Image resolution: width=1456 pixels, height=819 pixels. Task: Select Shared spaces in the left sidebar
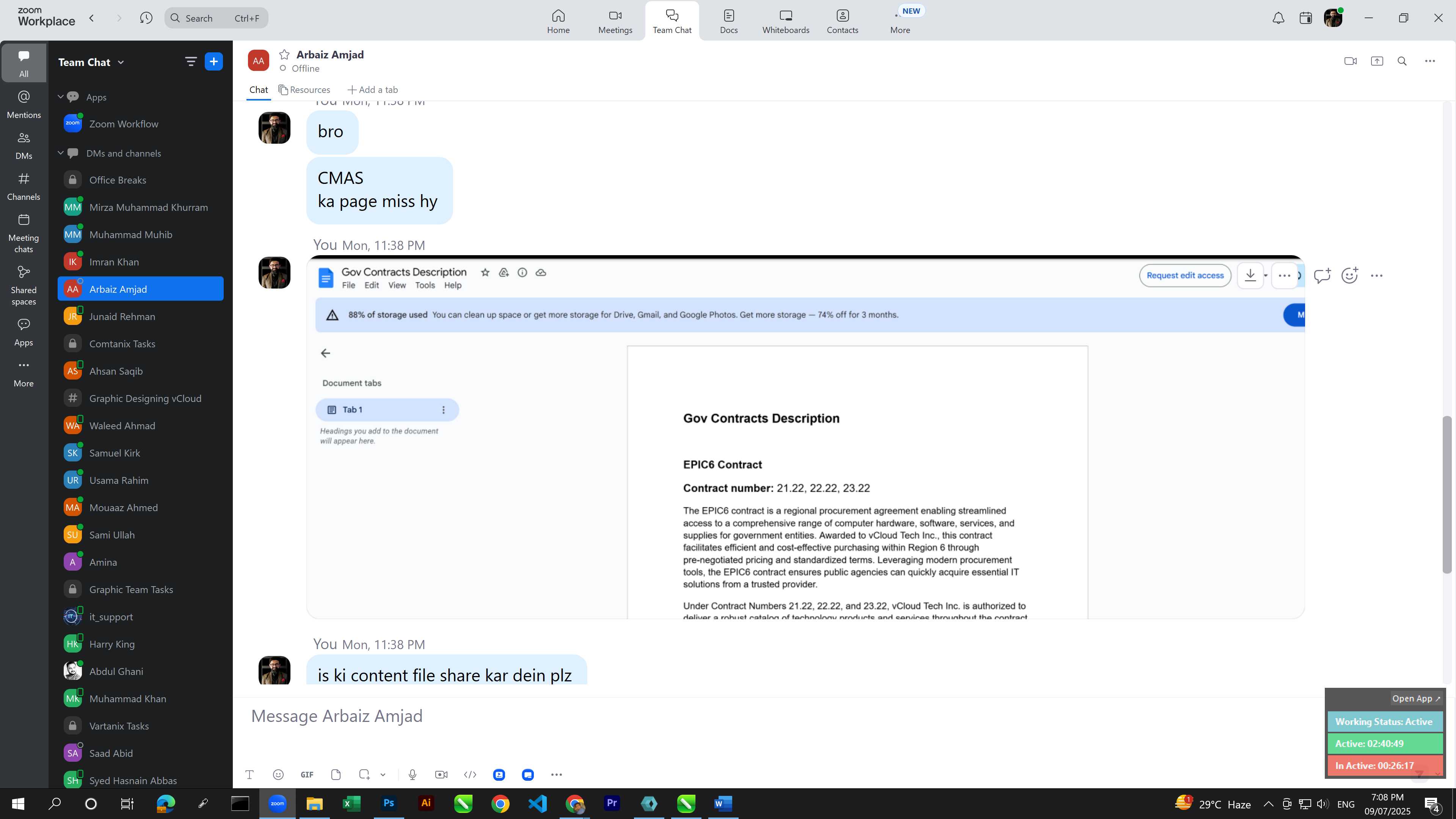[24, 286]
